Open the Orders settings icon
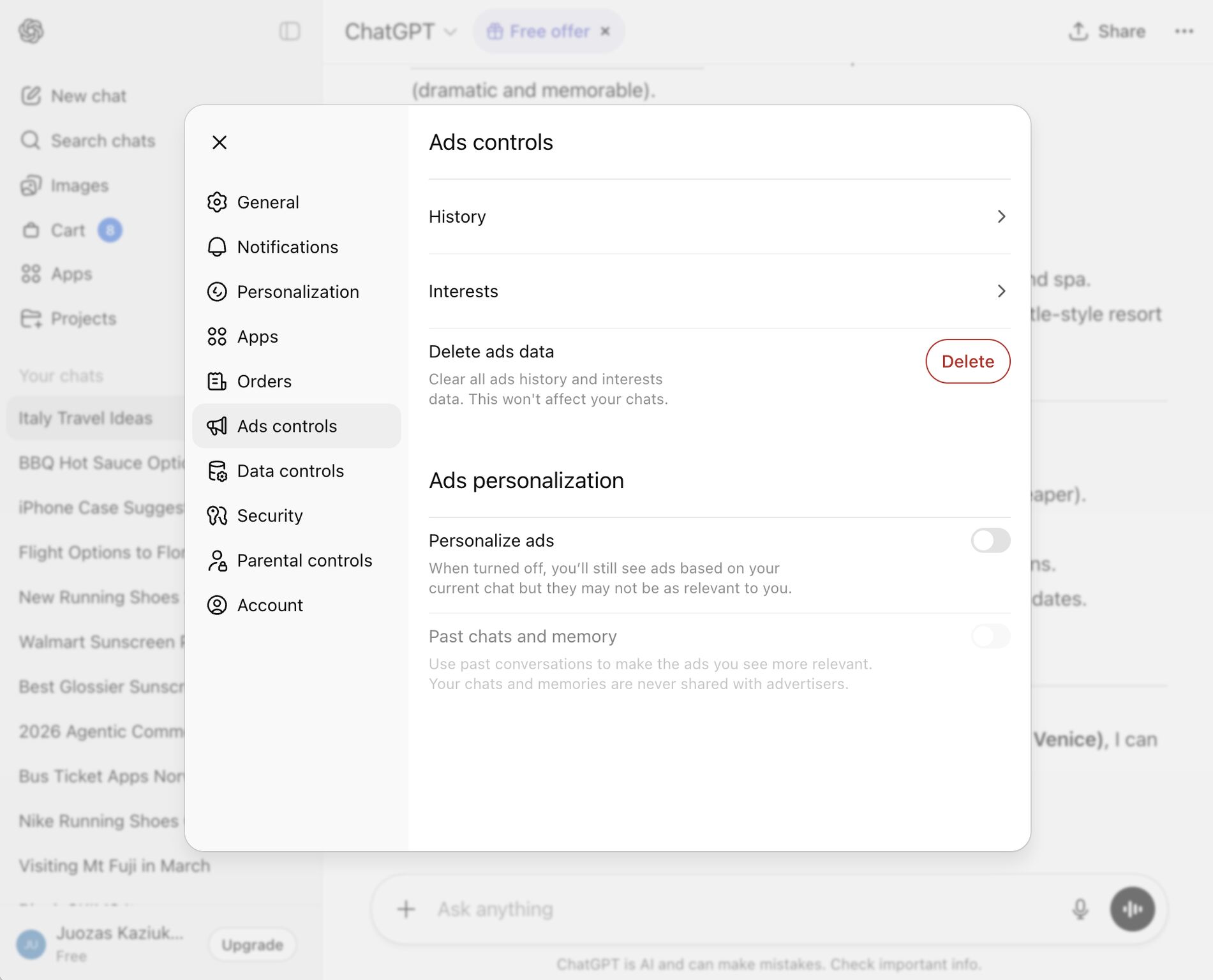The image size is (1213, 980). [x=217, y=382]
